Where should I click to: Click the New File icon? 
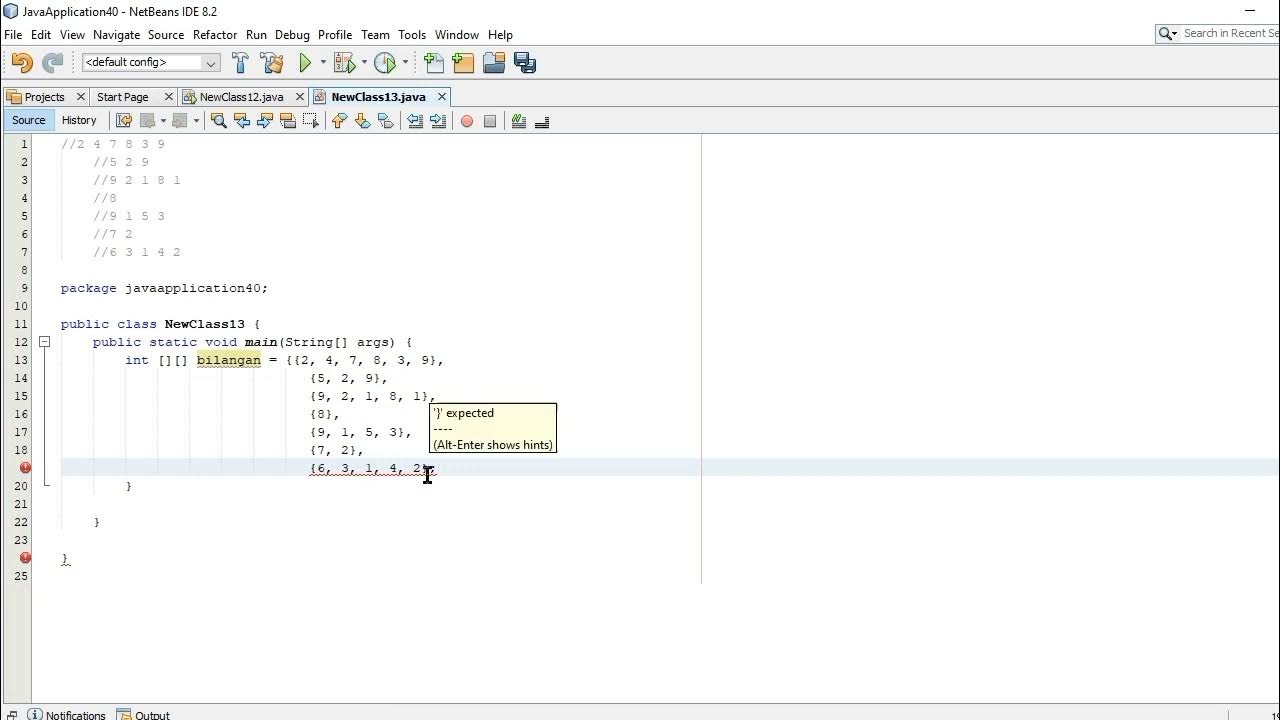pos(433,62)
